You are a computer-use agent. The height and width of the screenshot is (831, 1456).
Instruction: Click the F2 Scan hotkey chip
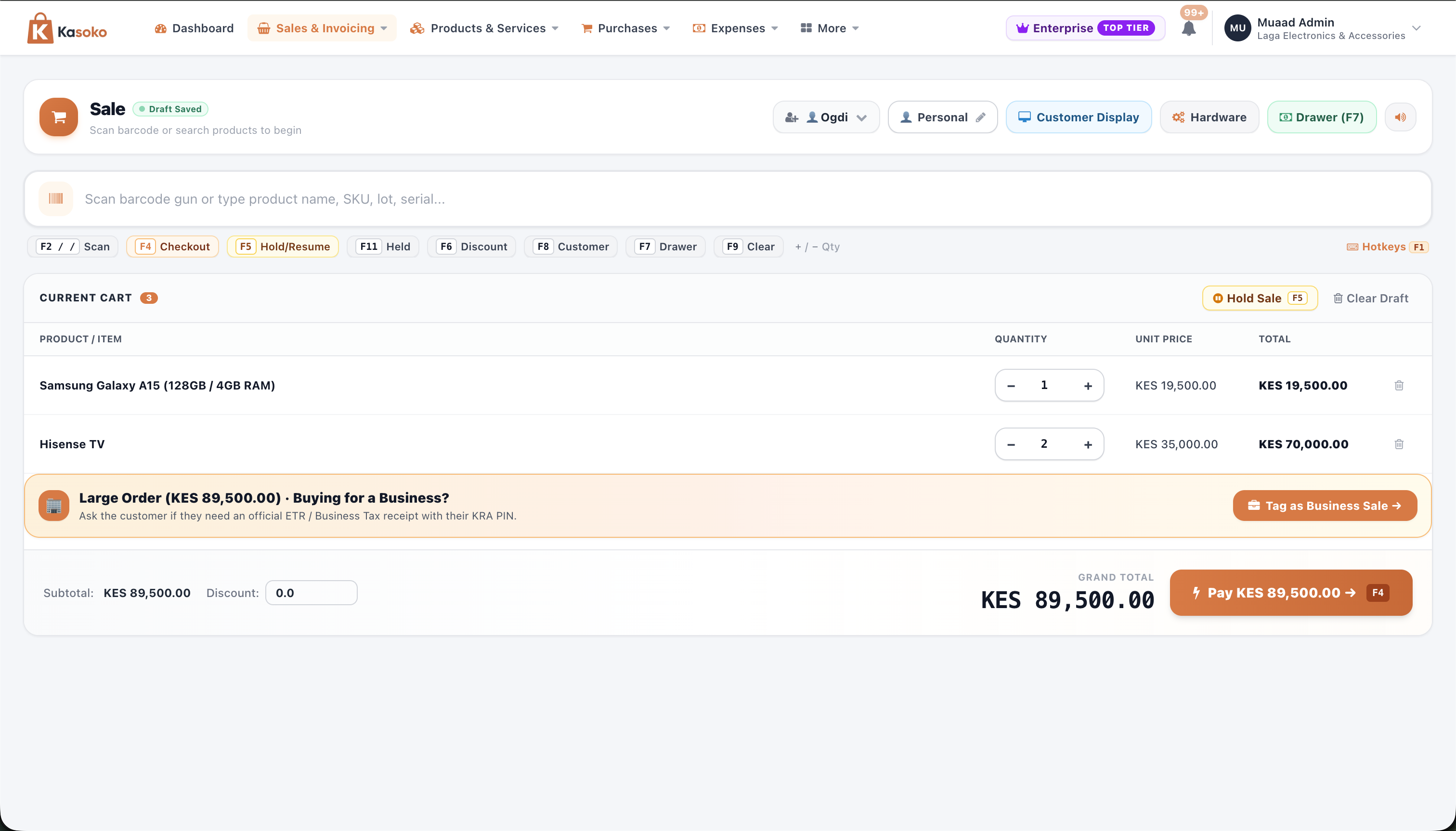click(73, 247)
